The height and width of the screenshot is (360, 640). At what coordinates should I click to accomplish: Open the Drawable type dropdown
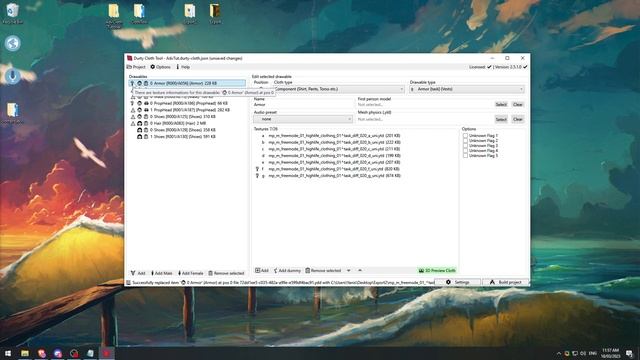(467, 89)
